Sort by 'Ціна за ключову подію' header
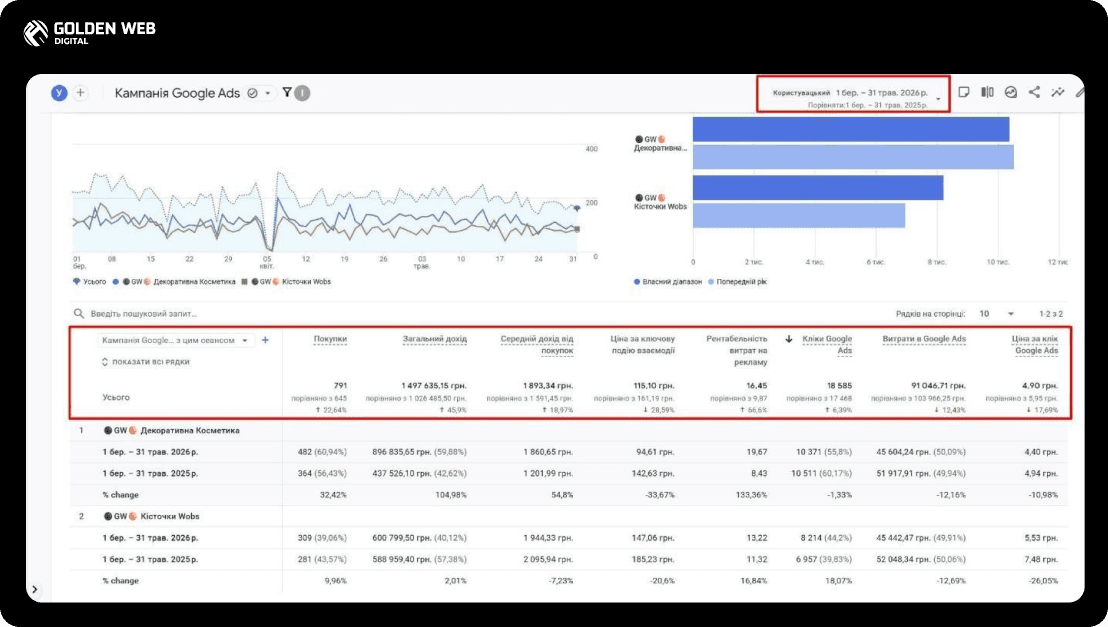 642,344
